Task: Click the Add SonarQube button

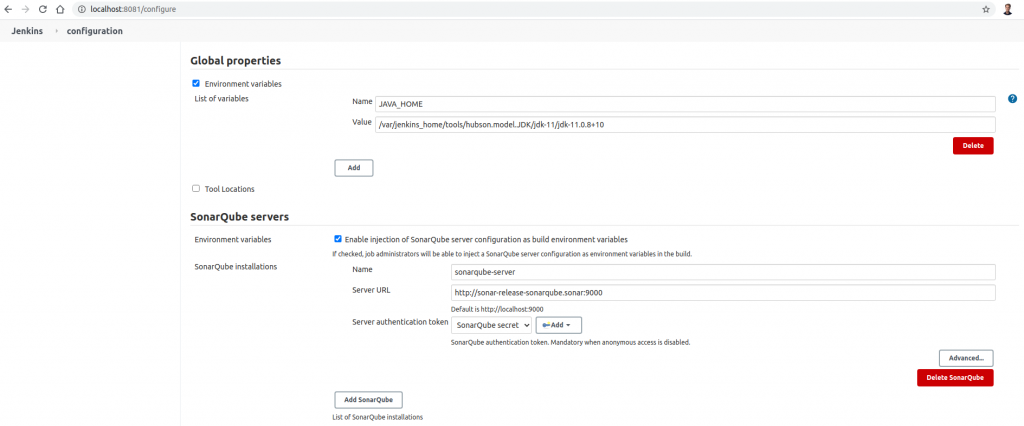Action: [x=368, y=400]
